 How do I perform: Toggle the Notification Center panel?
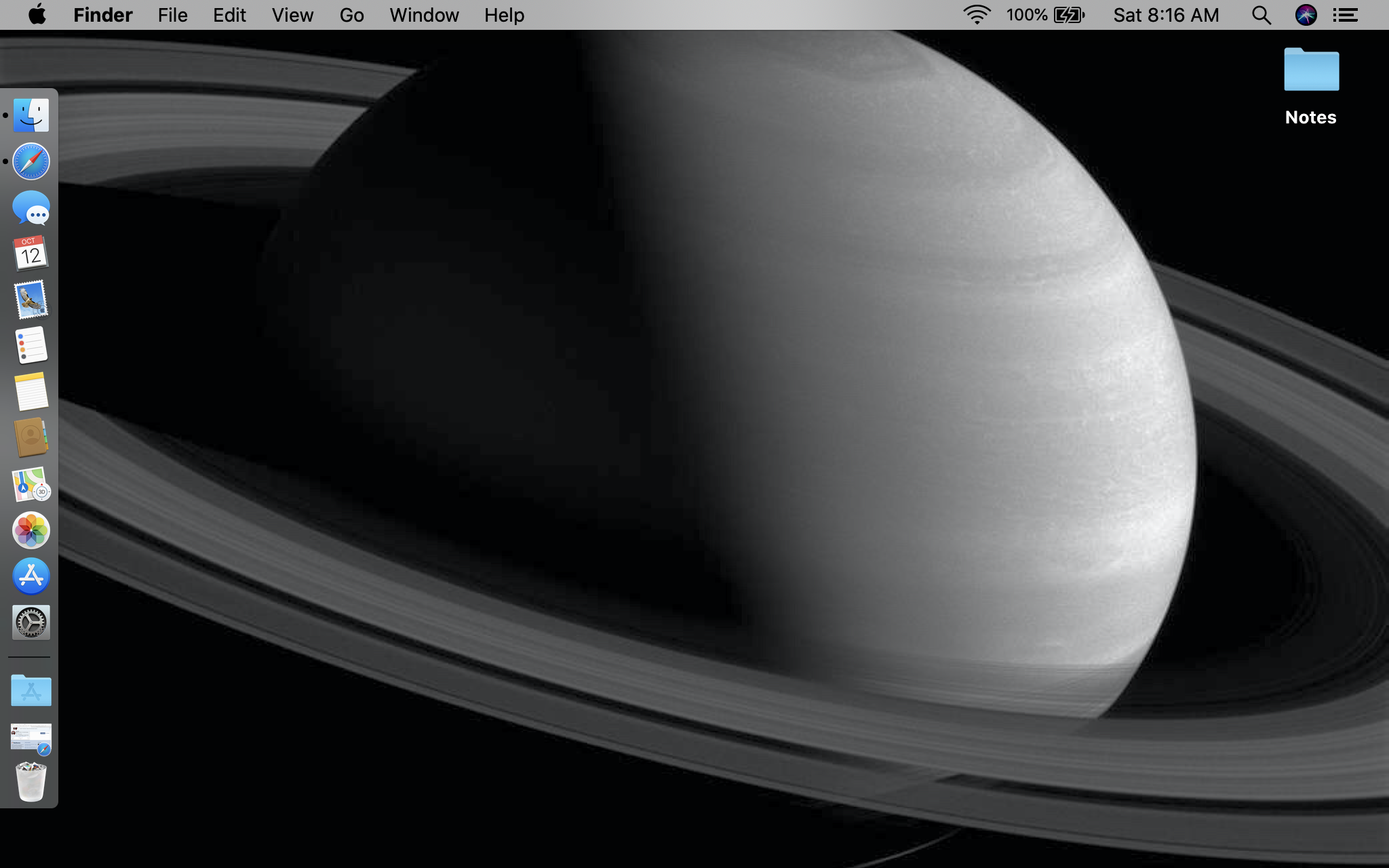click(x=1345, y=14)
